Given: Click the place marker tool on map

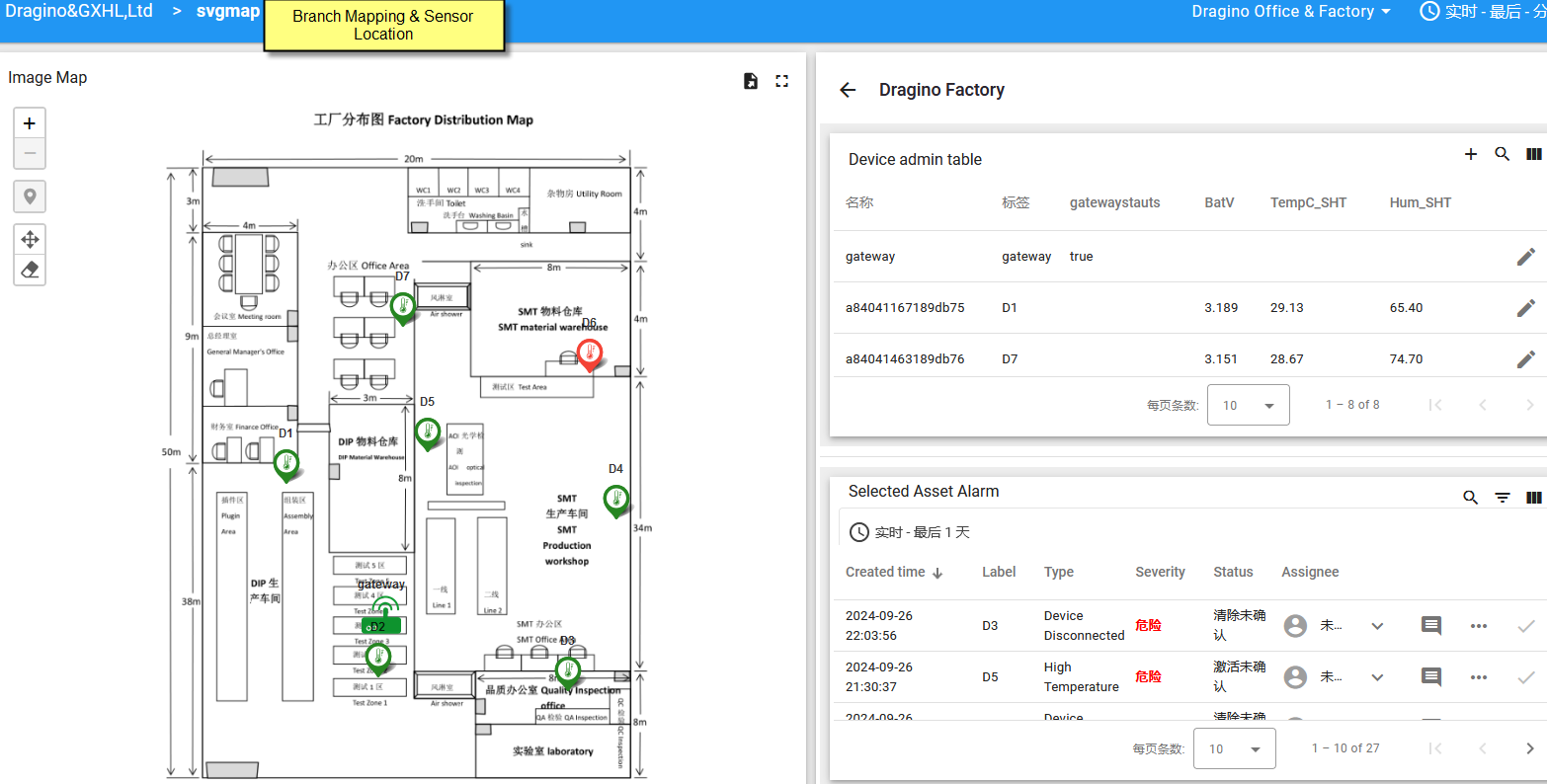Looking at the screenshot, I should (30, 196).
